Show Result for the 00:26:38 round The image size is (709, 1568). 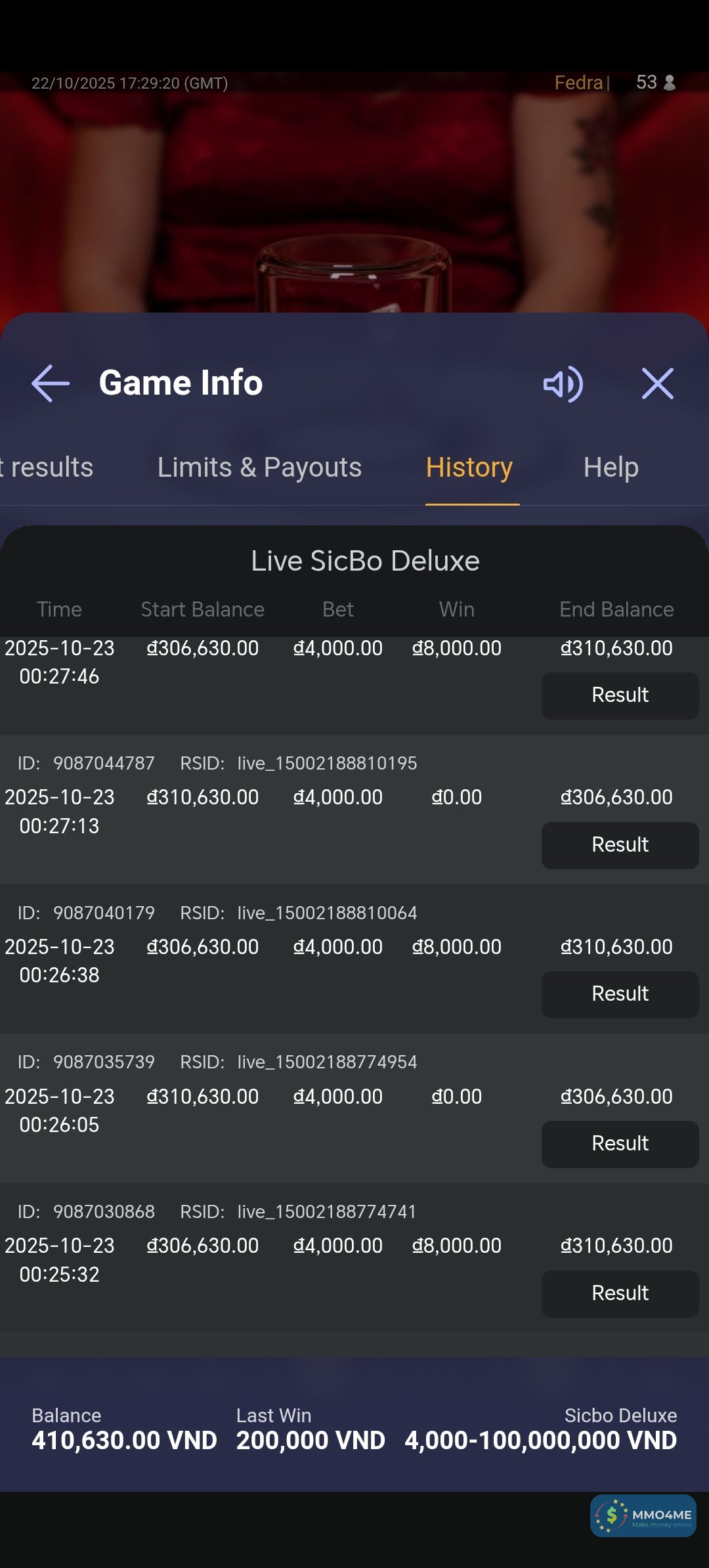(x=620, y=994)
